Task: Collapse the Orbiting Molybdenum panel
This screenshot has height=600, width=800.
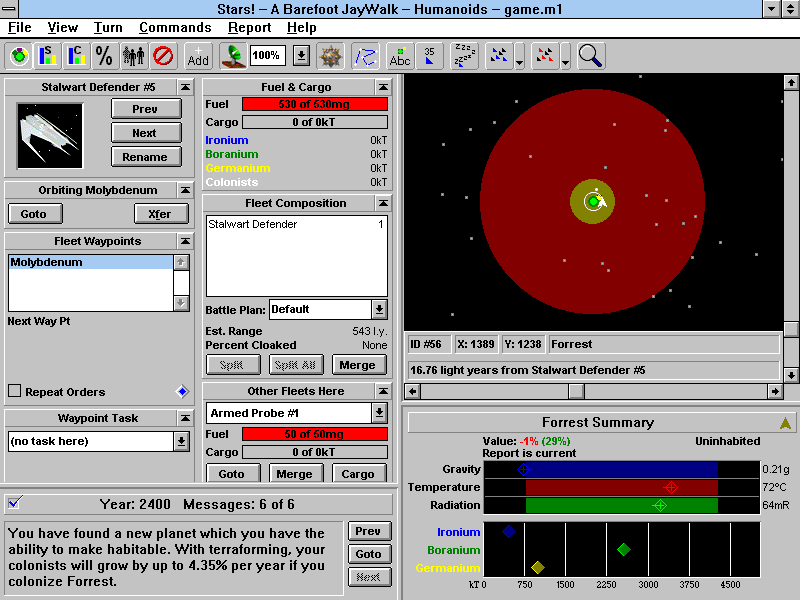Action: tap(185, 190)
